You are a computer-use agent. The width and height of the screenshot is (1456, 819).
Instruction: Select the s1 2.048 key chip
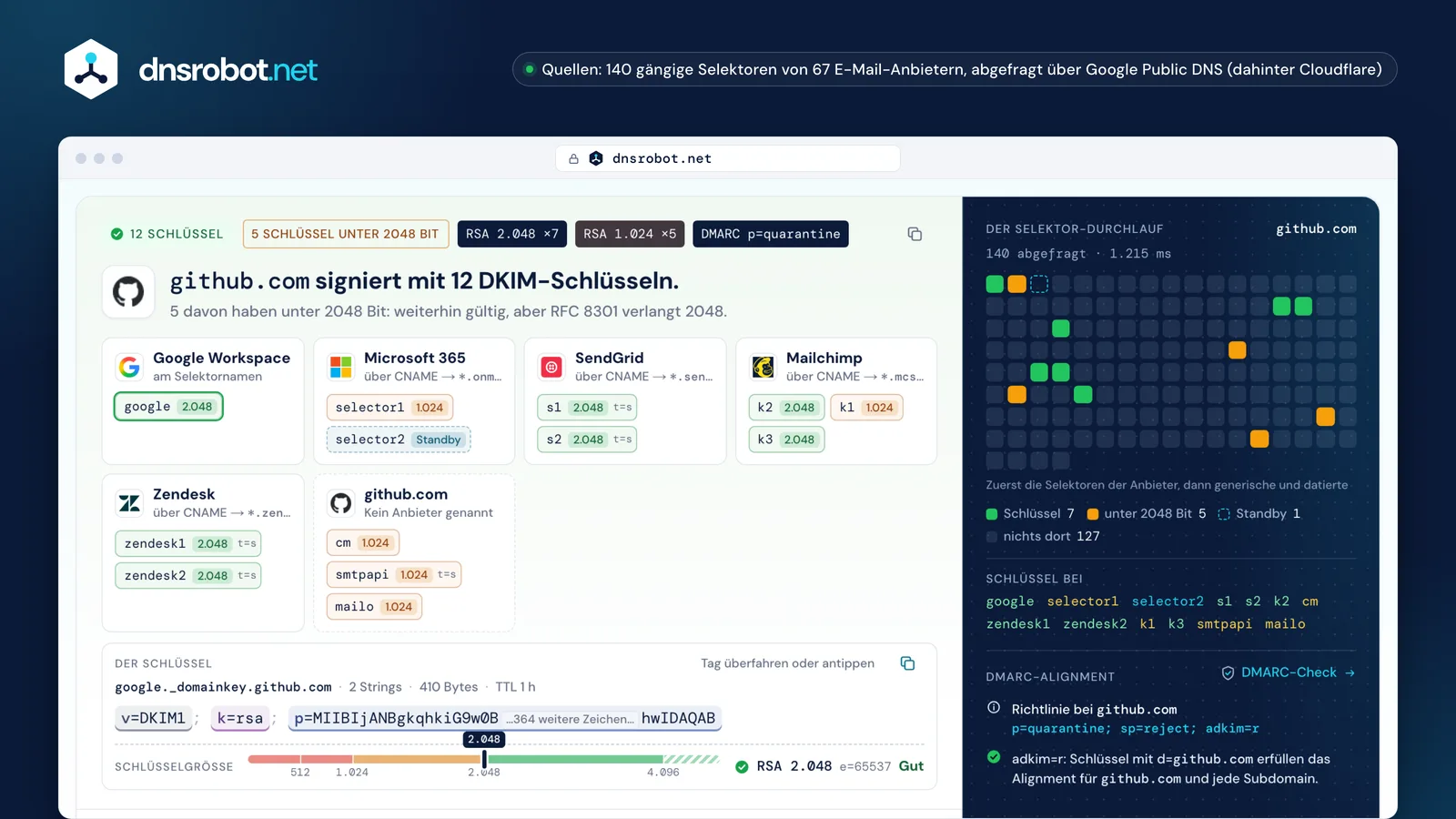[588, 408]
